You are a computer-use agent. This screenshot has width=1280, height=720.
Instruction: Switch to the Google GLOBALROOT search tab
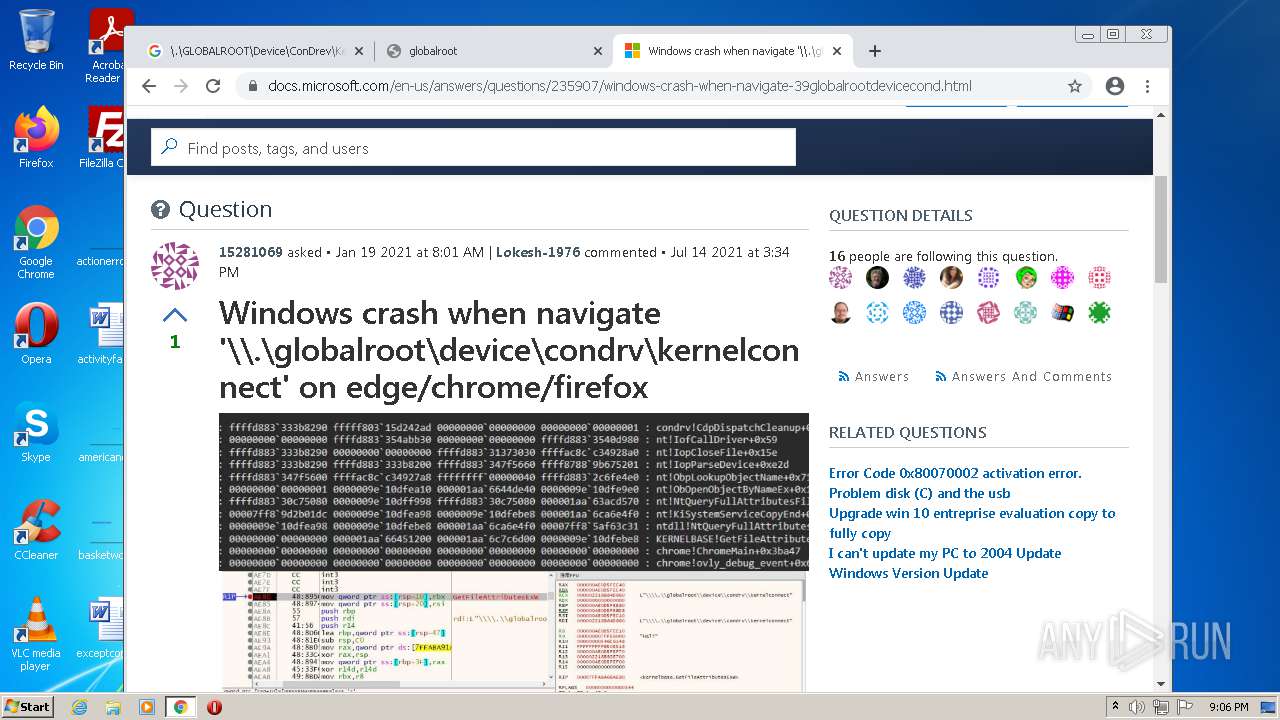pyautogui.click(x=254, y=51)
